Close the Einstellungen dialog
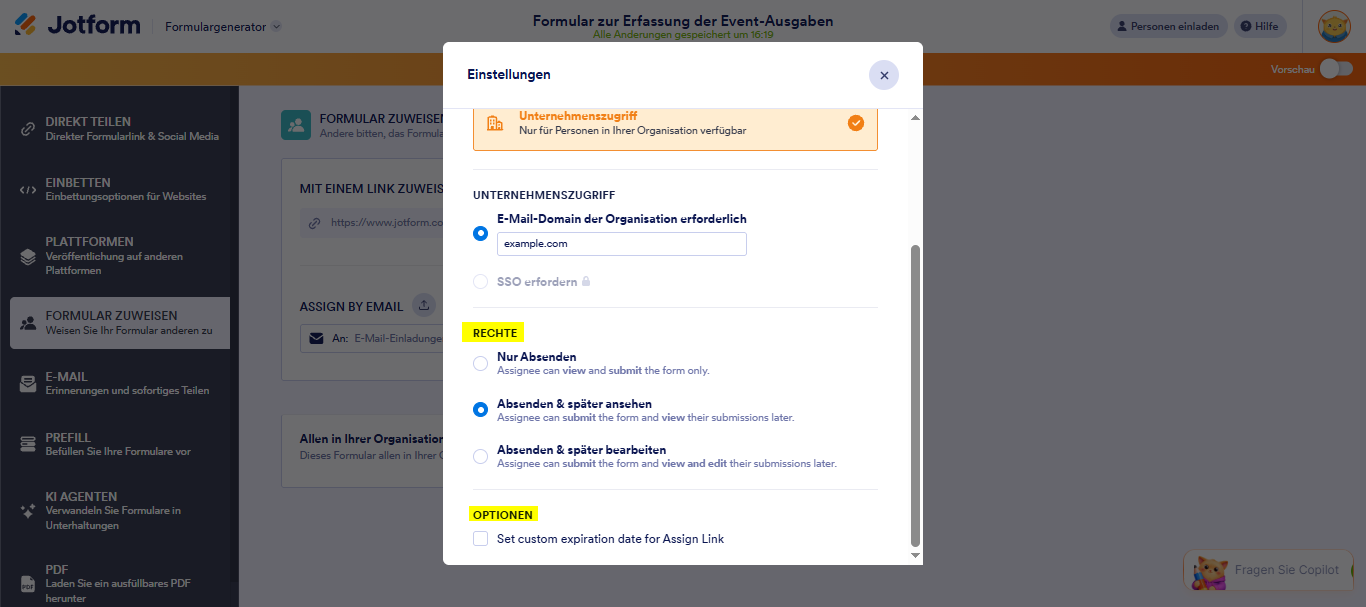 coord(884,75)
